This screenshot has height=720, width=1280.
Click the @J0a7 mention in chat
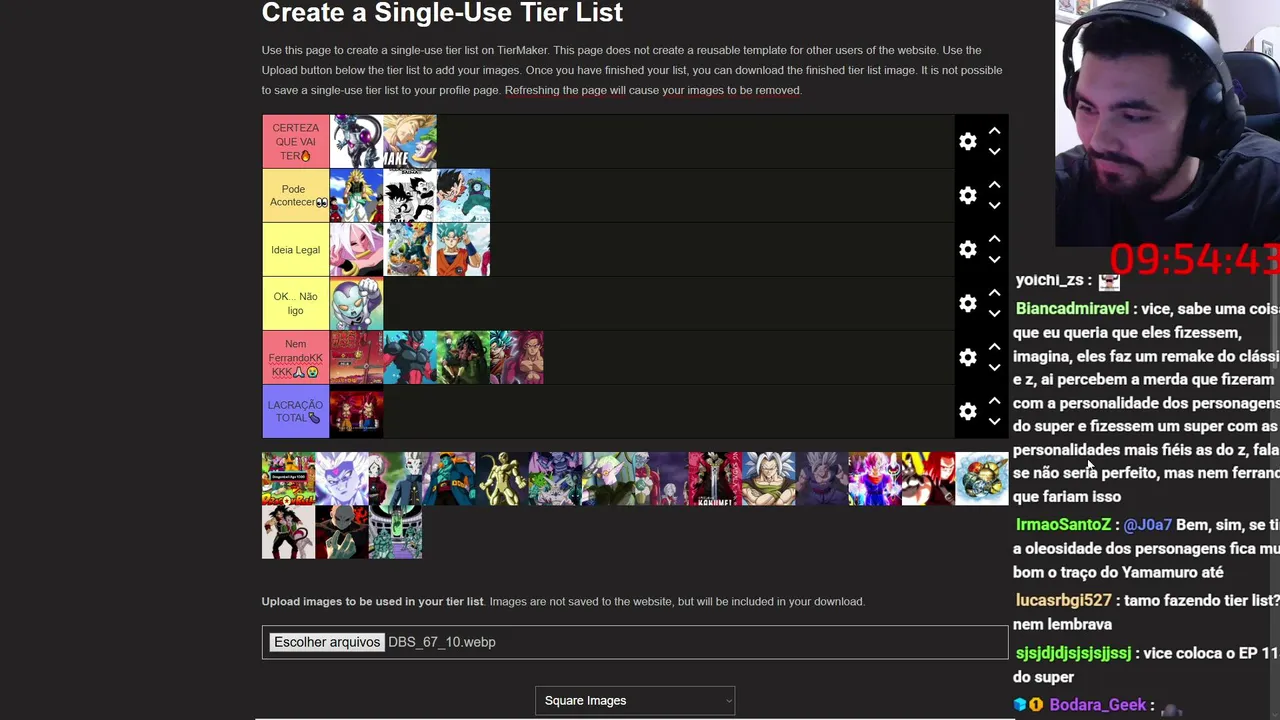click(x=1148, y=525)
